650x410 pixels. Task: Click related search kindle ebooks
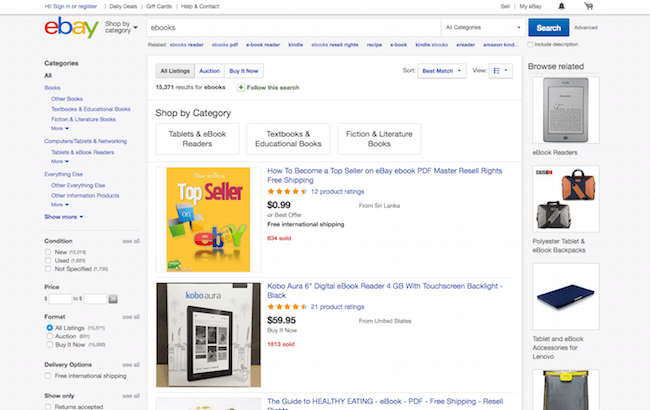(x=432, y=45)
